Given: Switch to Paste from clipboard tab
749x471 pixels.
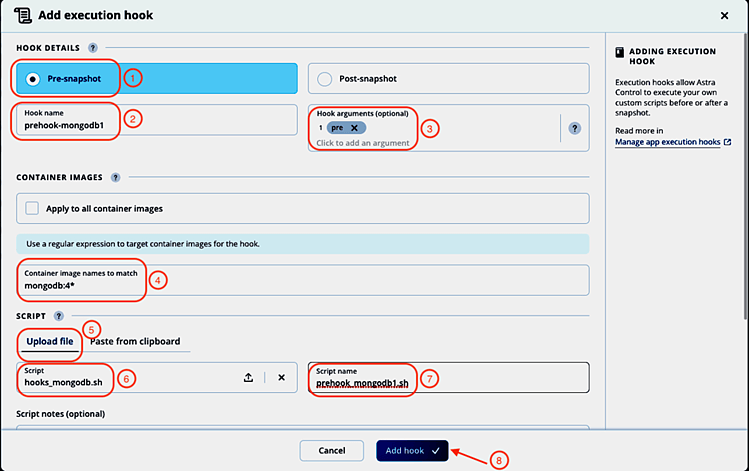Looking at the screenshot, I should click(x=135, y=341).
